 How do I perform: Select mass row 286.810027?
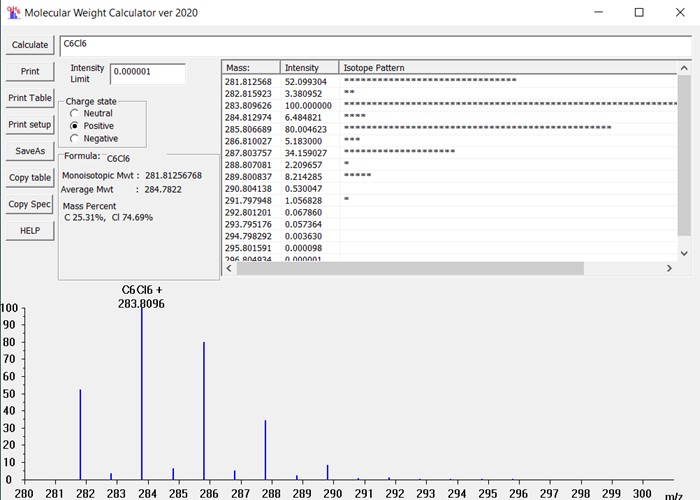pyautogui.click(x=450, y=141)
